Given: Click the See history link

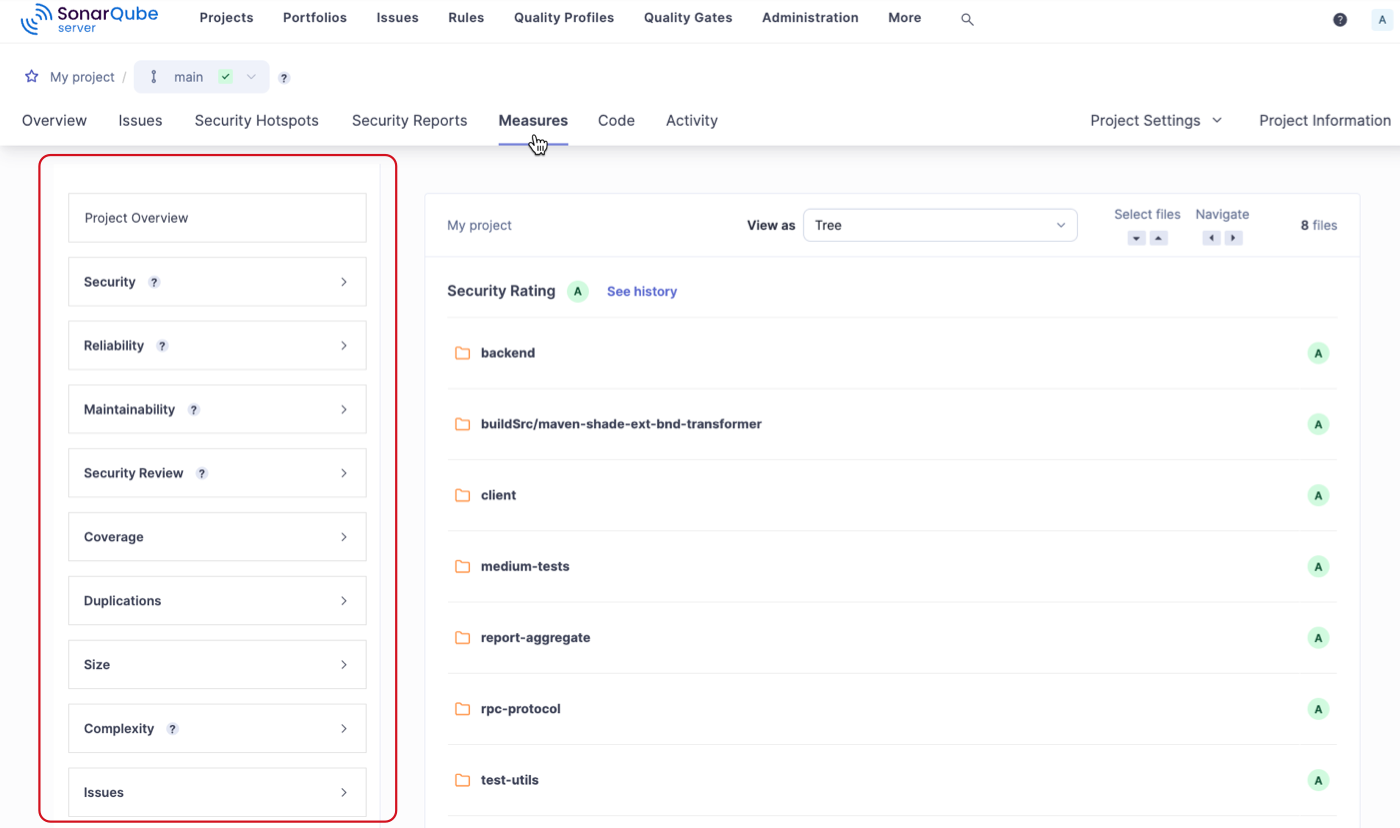Looking at the screenshot, I should (x=642, y=291).
